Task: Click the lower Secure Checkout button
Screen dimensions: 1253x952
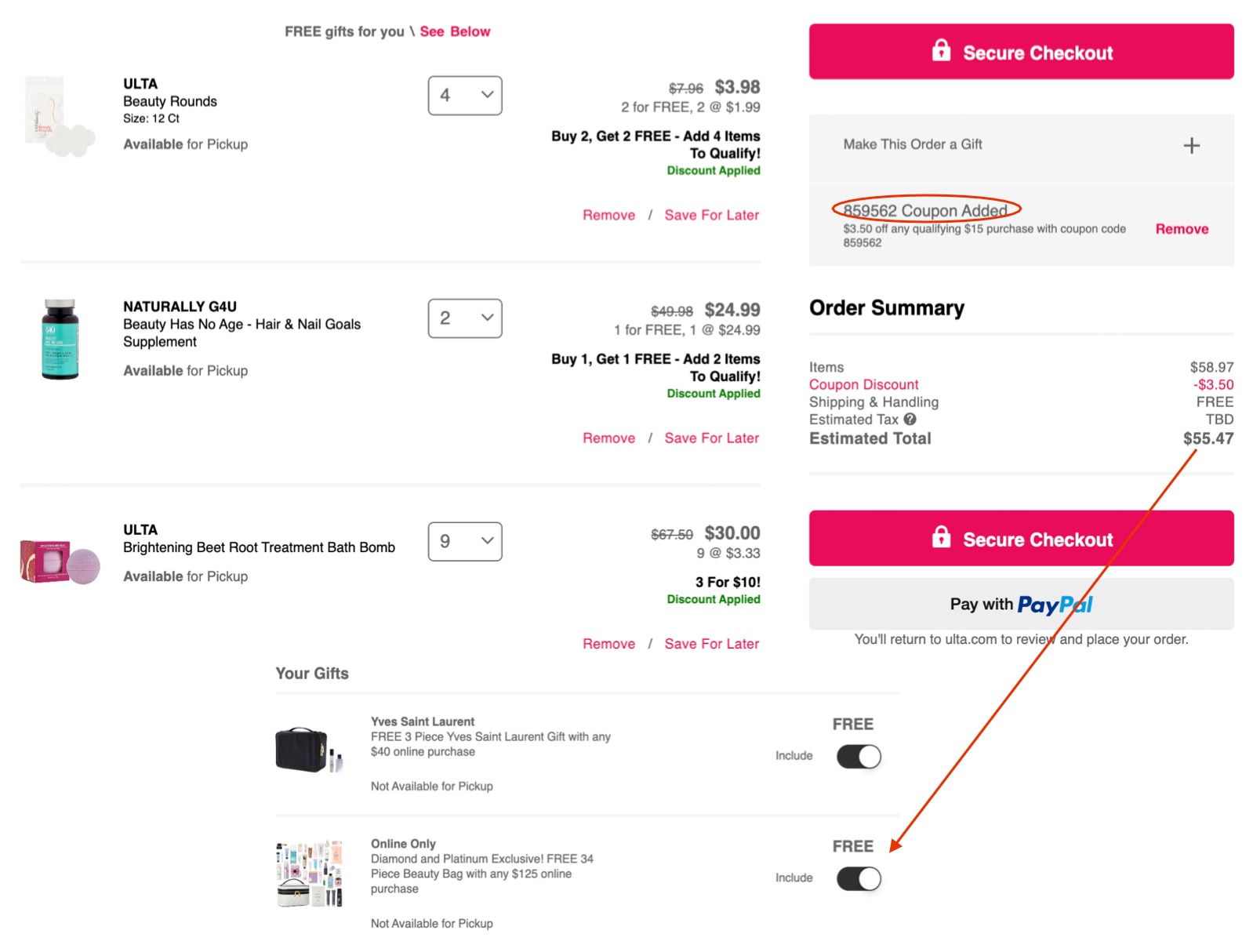Action: (1021, 539)
